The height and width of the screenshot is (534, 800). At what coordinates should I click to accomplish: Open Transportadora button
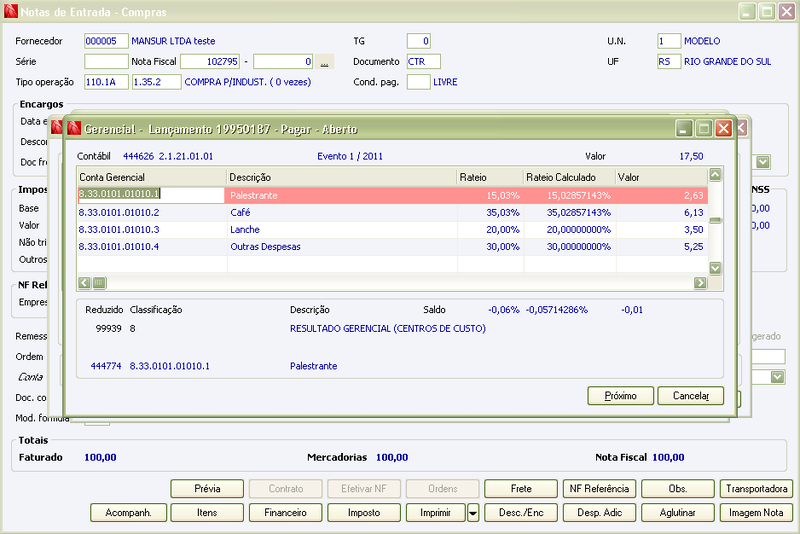pos(756,489)
